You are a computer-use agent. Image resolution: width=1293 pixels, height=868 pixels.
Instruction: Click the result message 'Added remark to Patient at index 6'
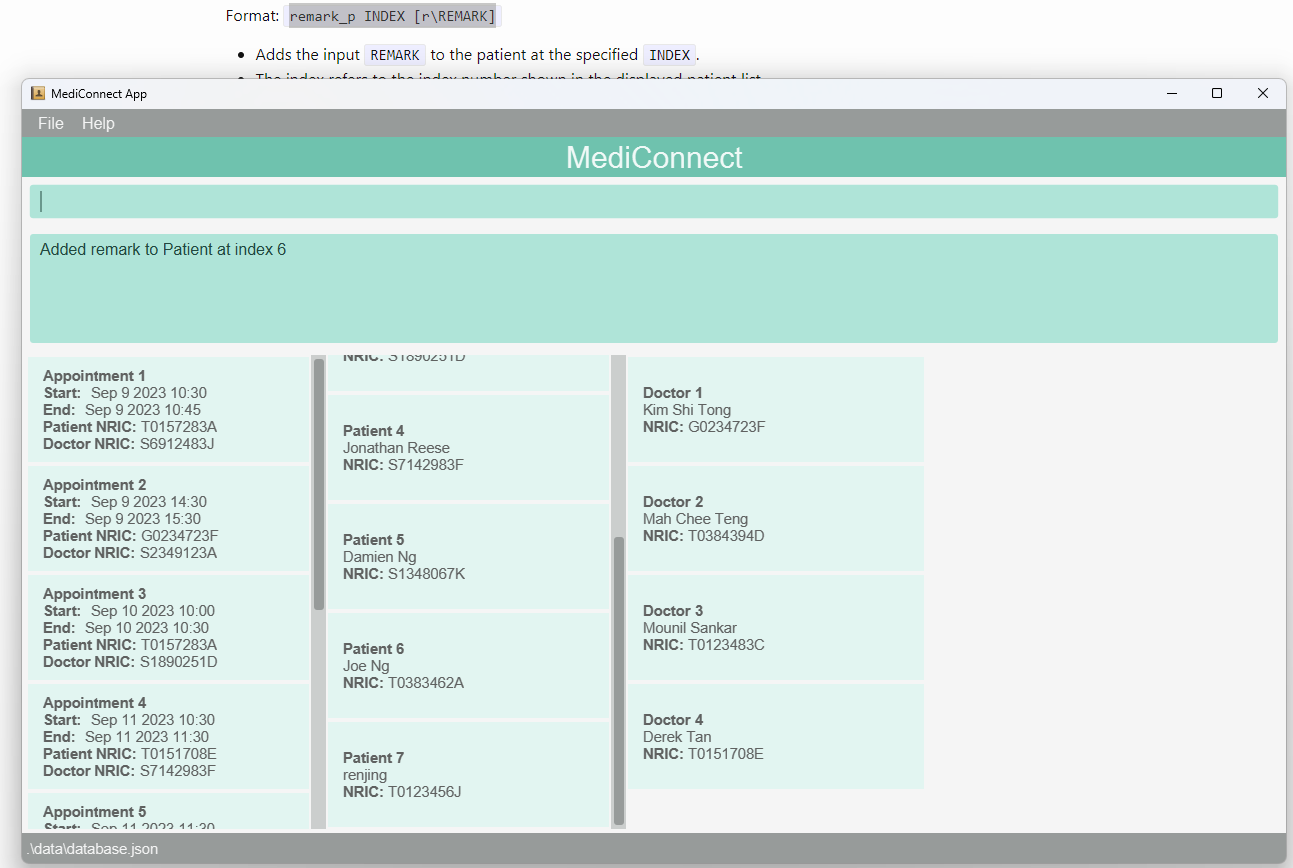click(163, 249)
